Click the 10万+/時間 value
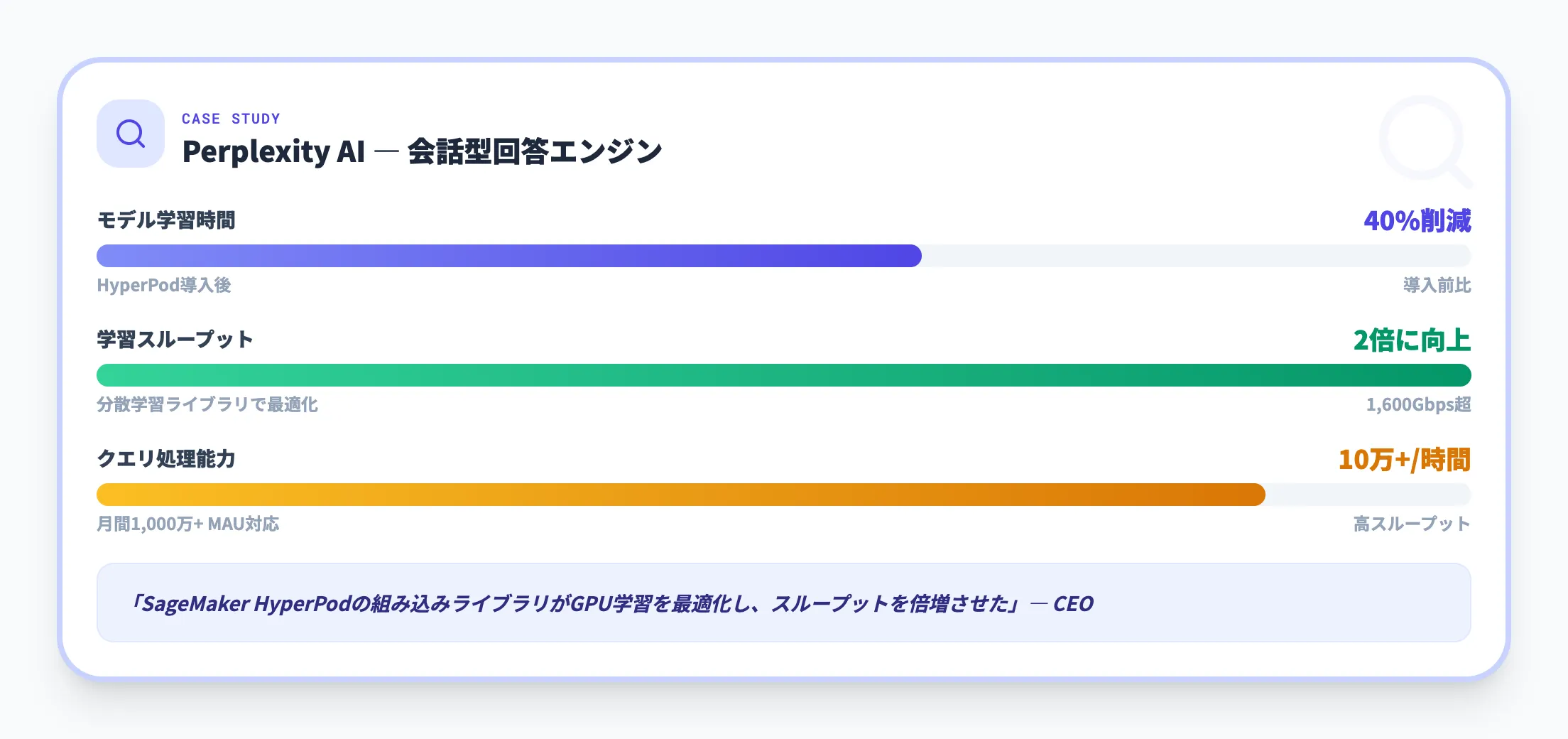The height and width of the screenshot is (739, 1568). (x=1404, y=460)
